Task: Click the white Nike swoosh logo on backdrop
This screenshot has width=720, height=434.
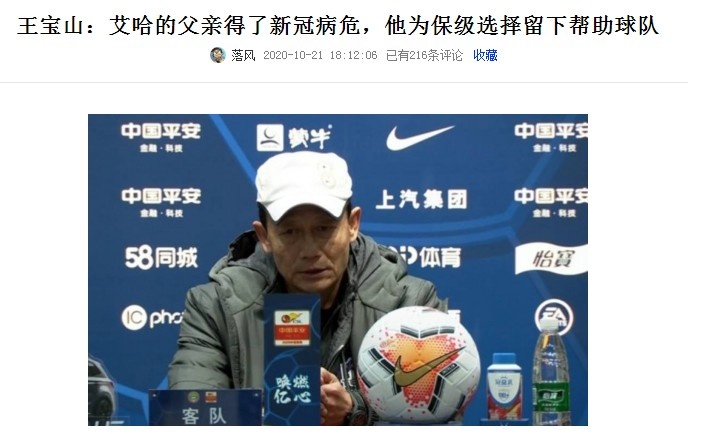Action: coord(419,136)
